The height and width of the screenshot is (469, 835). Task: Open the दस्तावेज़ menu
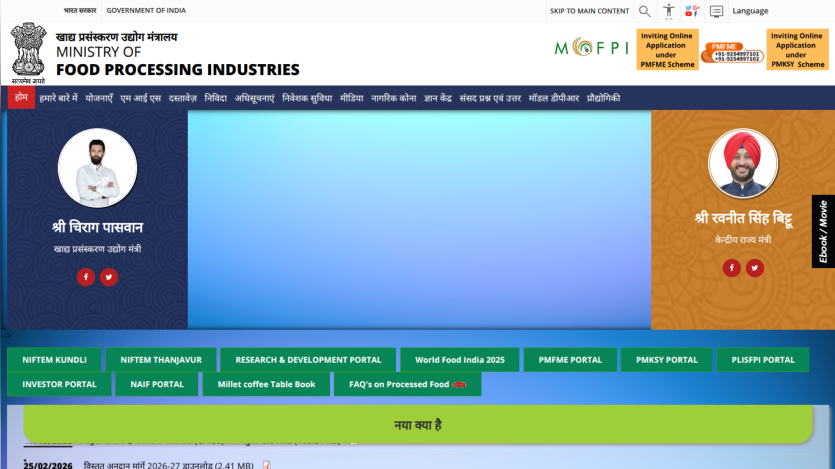pos(183,98)
